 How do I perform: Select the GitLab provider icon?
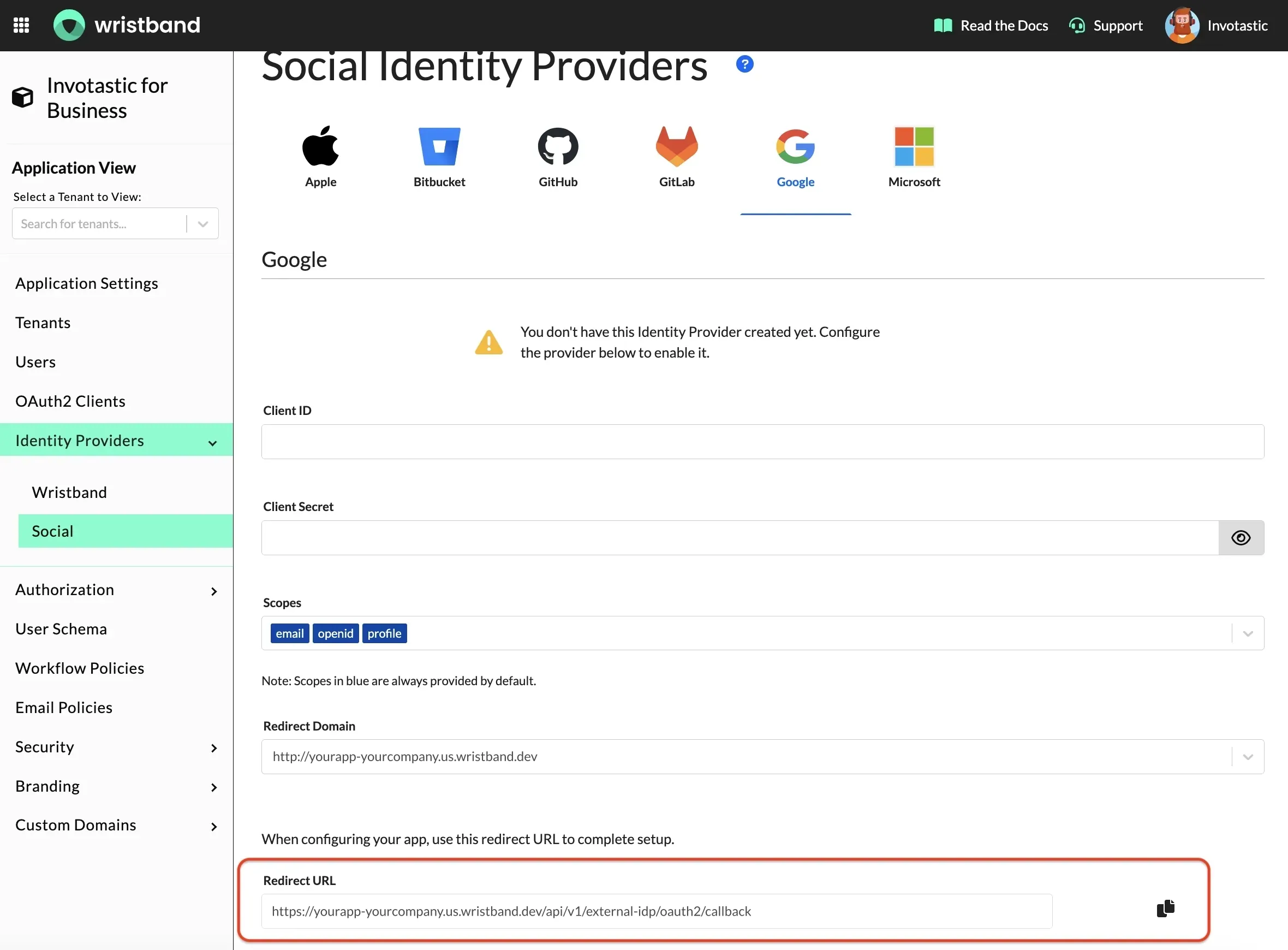[x=677, y=146]
